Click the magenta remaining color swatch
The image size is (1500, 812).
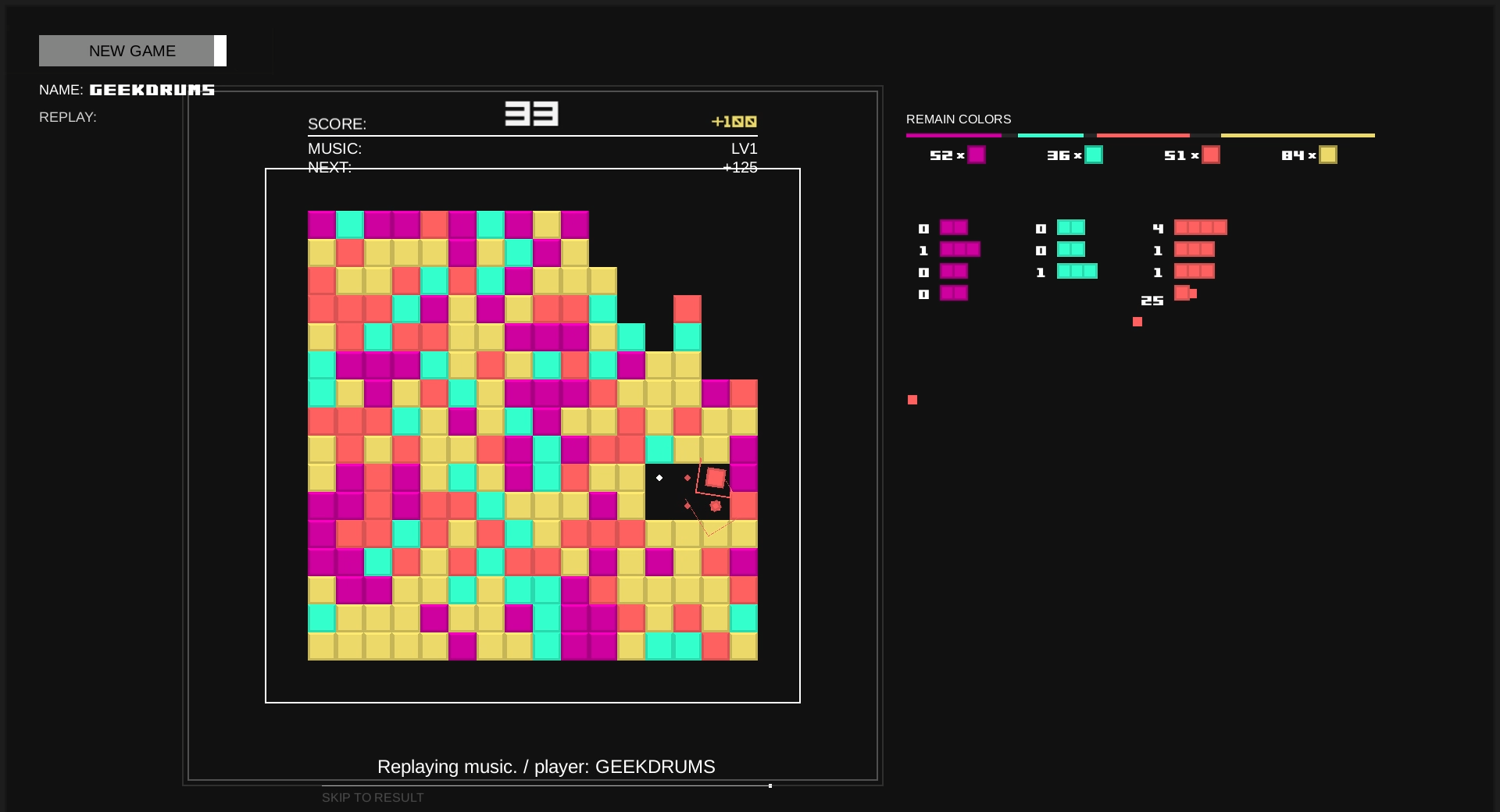977,155
